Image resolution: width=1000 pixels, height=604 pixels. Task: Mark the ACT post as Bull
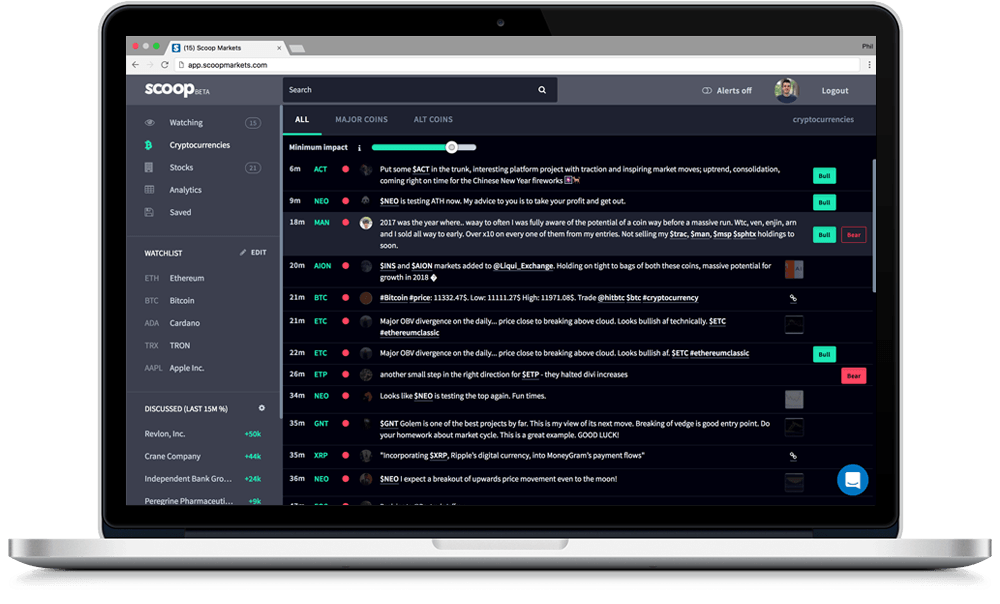[824, 175]
